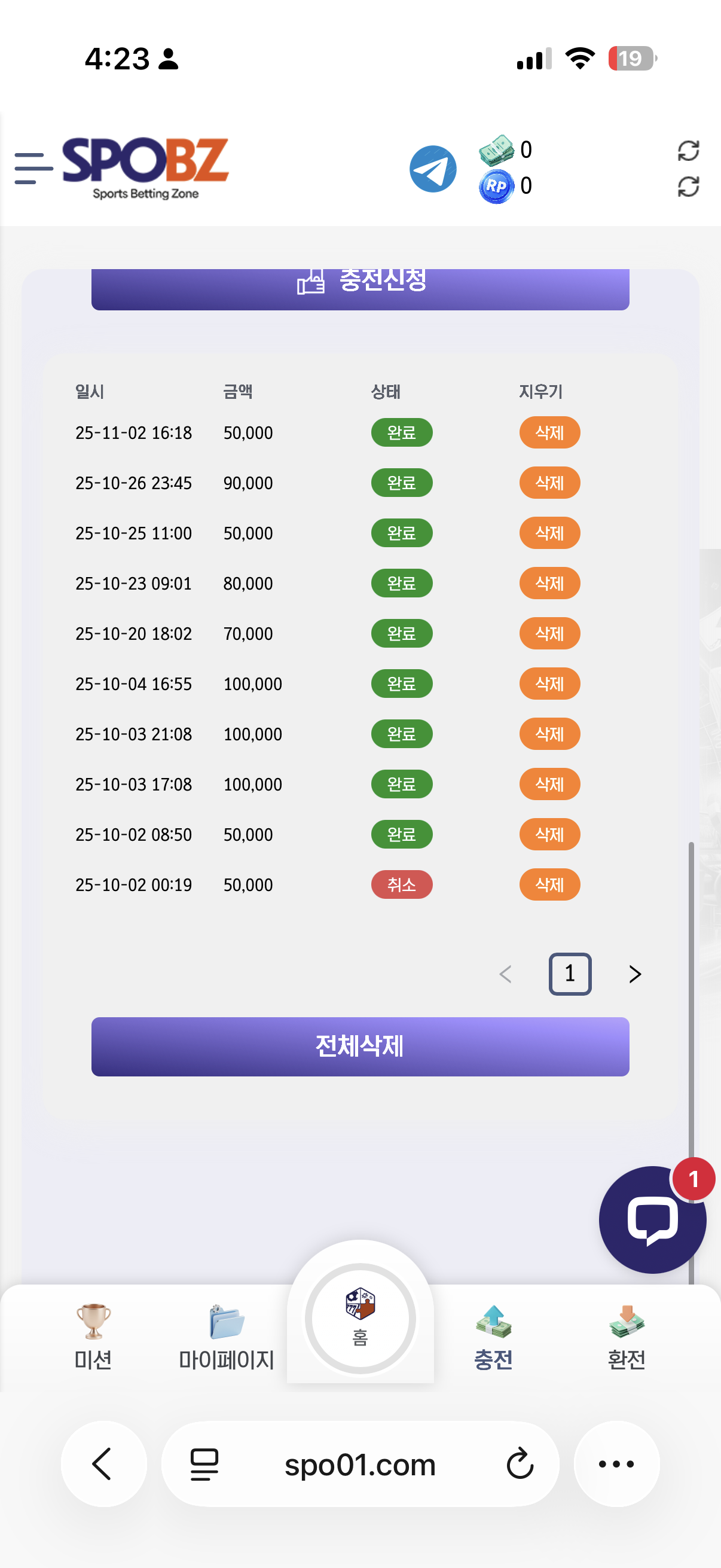Open the Telegram channel icon
Screen dimensions: 721x1568
tap(433, 169)
